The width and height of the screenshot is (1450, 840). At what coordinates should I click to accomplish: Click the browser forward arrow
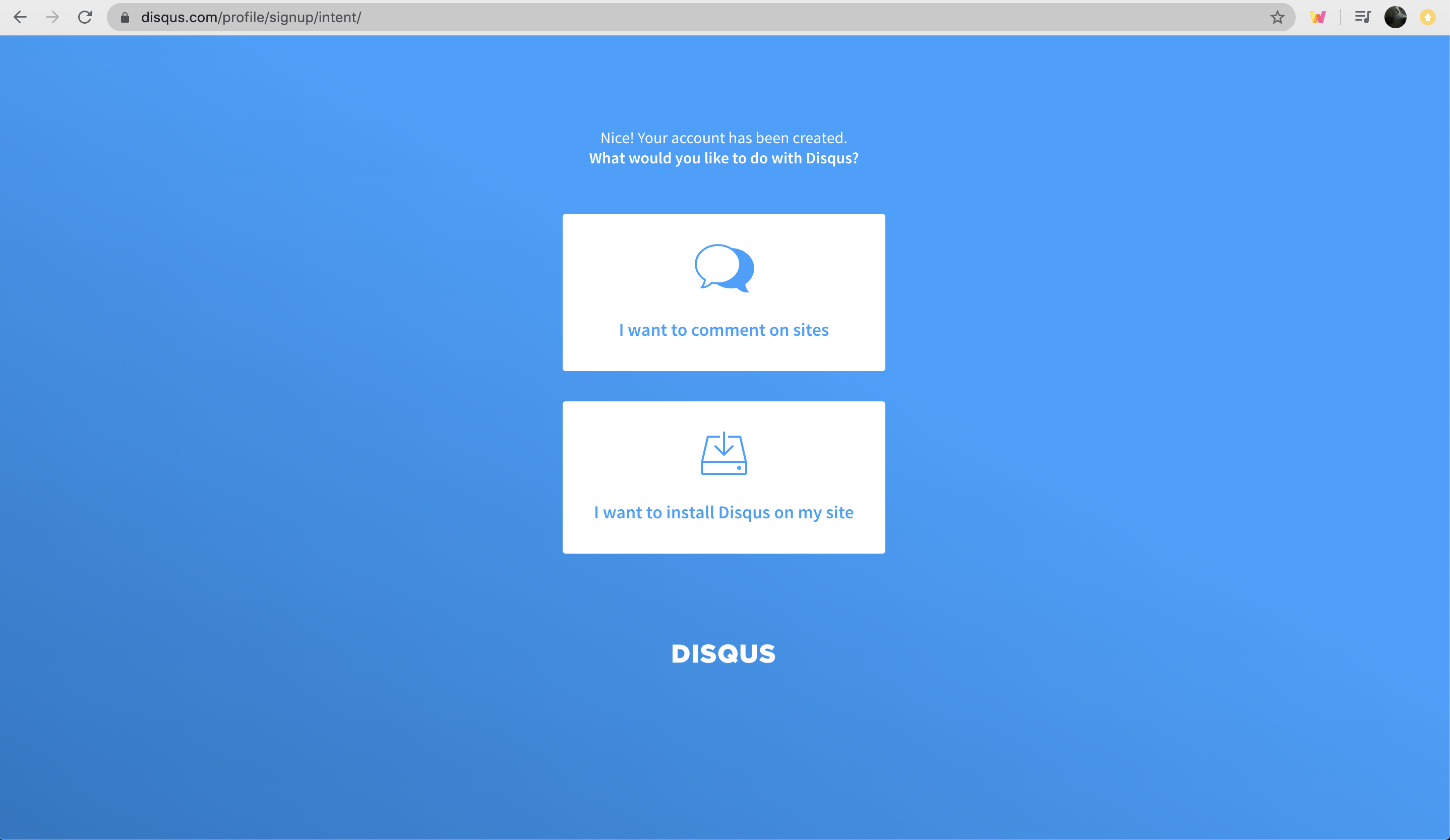click(52, 17)
